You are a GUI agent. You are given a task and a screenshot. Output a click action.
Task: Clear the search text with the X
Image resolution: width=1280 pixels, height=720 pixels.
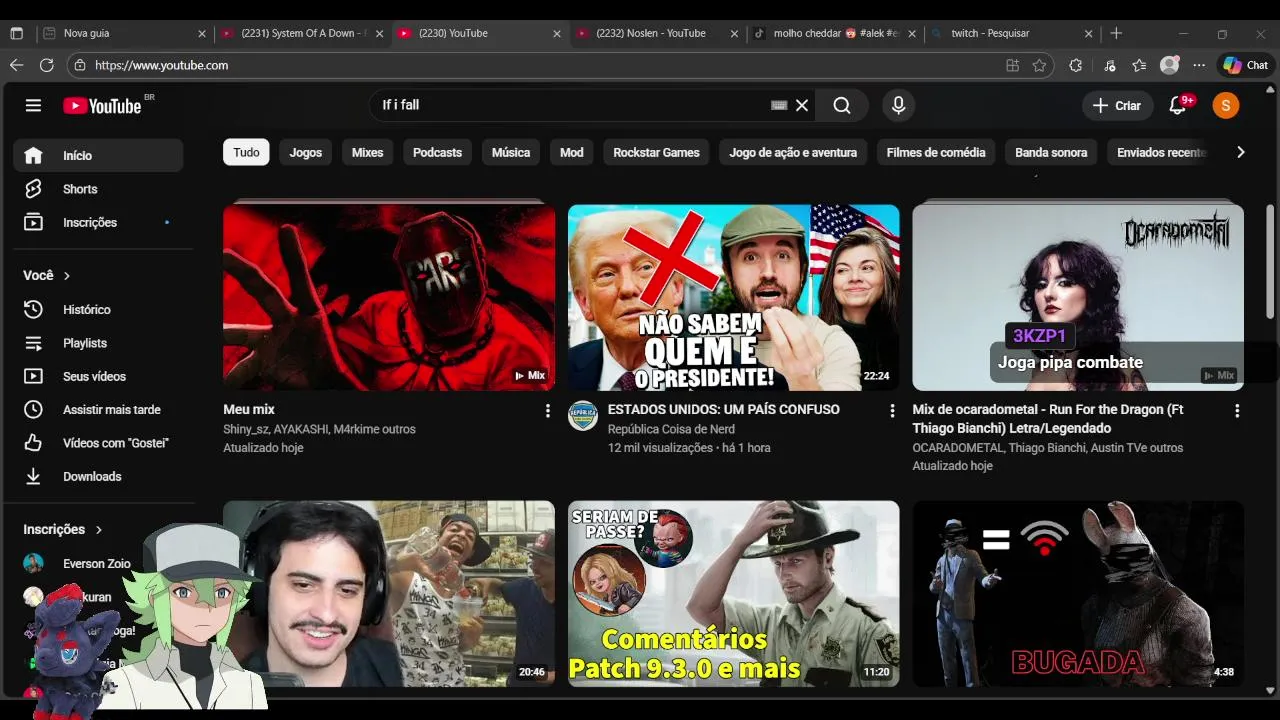[x=801, y=105]
